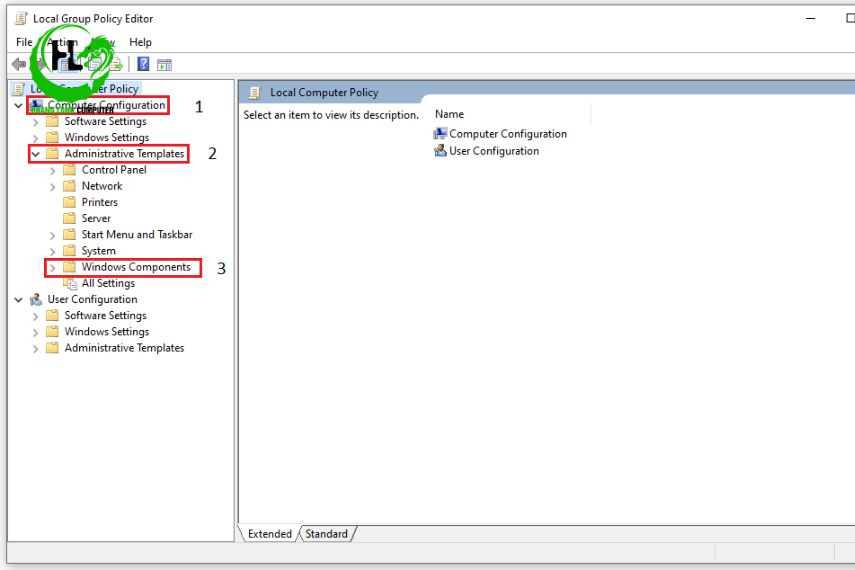Click the Administrative Templates folder icon under Computer Configuration

pos(52,153)
